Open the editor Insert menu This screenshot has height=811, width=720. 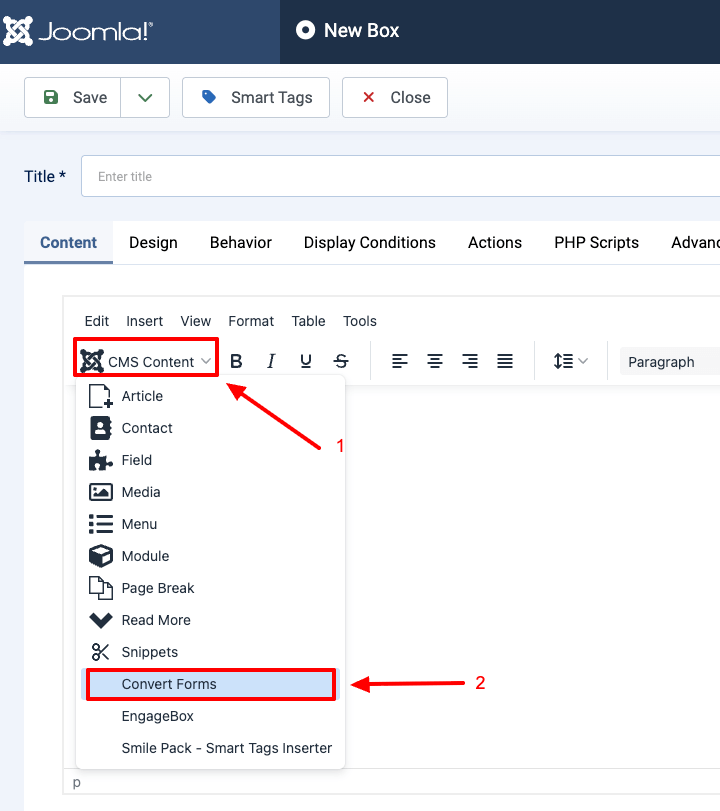(144, 321)
